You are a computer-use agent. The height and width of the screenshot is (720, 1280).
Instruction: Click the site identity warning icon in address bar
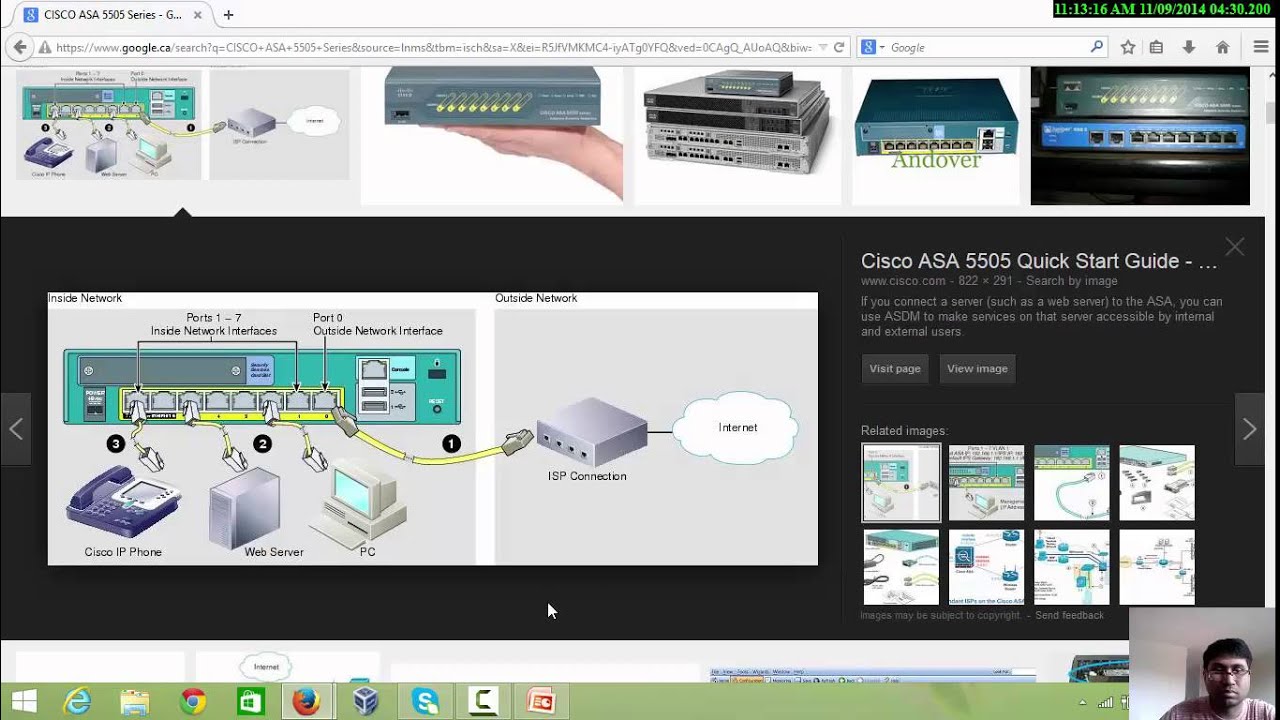(x=45, y=47)
